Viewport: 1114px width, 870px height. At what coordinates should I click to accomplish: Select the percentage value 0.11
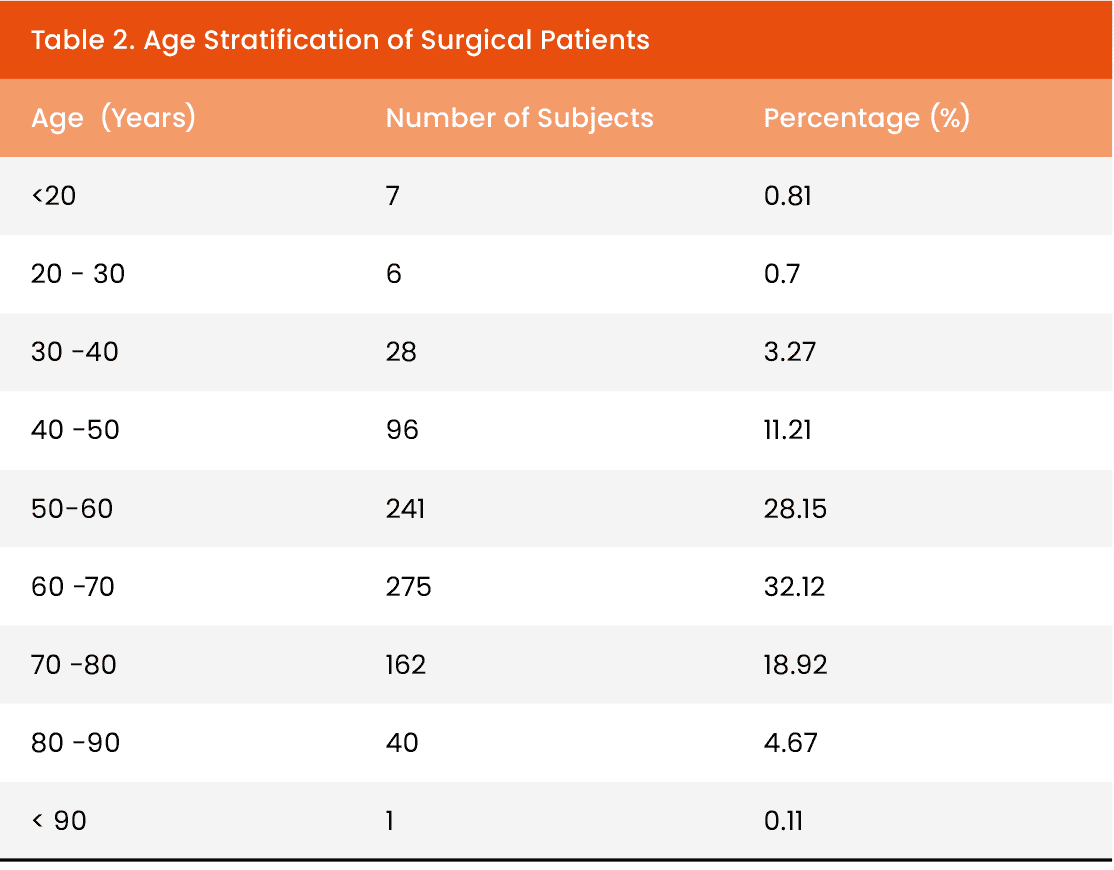pyautogui.click(x=783, y=821)
